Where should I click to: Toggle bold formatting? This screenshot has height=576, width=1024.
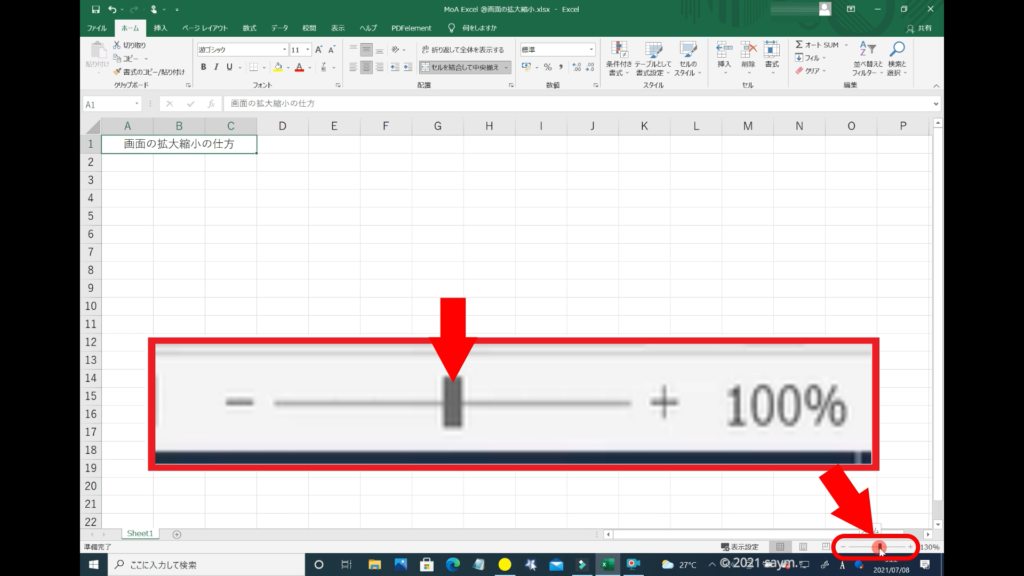tap(203, 67)
